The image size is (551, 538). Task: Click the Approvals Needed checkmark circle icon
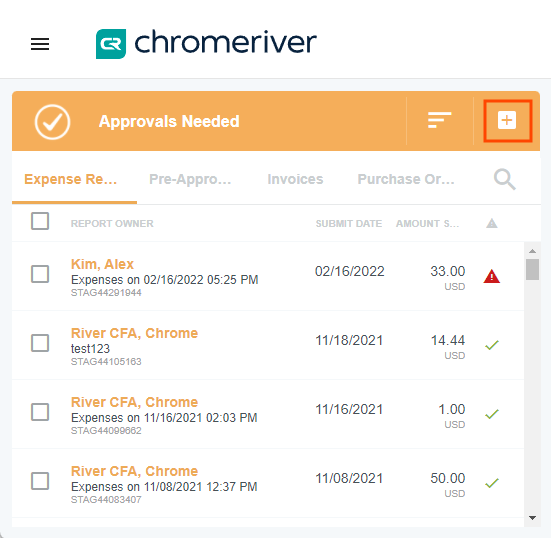point(52,122)
